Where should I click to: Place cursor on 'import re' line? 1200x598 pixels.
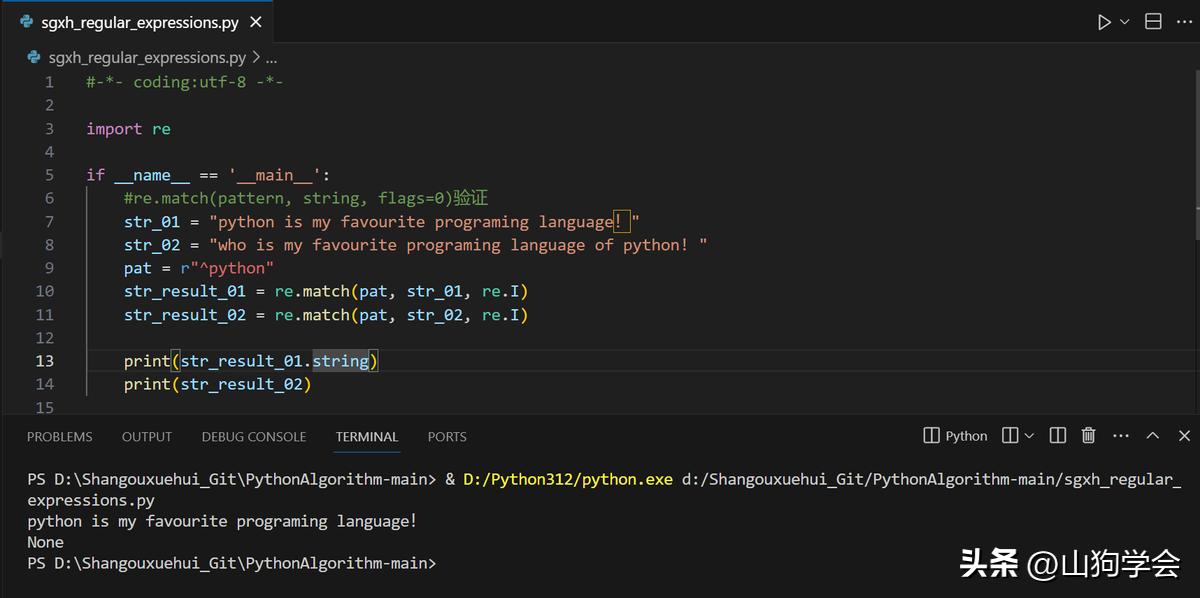coord(128,129)
